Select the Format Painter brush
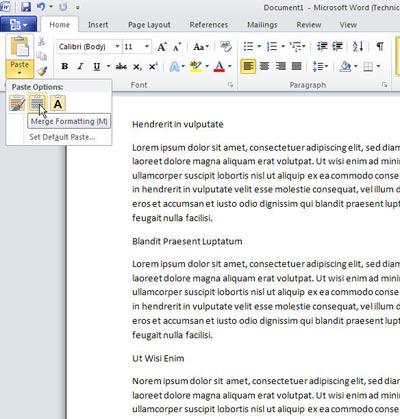Screen dimensions: 400x419 coord(42,71)
